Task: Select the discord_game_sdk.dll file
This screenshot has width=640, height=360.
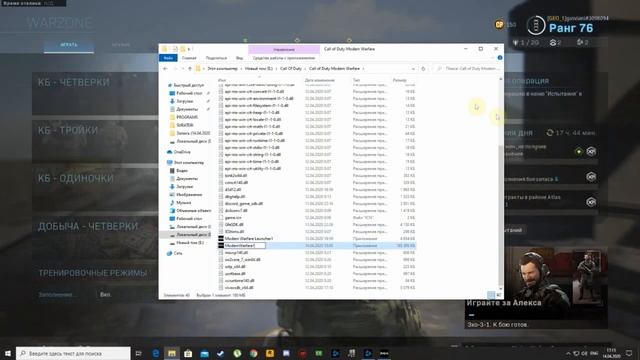Action: click(x=243, y=203)
